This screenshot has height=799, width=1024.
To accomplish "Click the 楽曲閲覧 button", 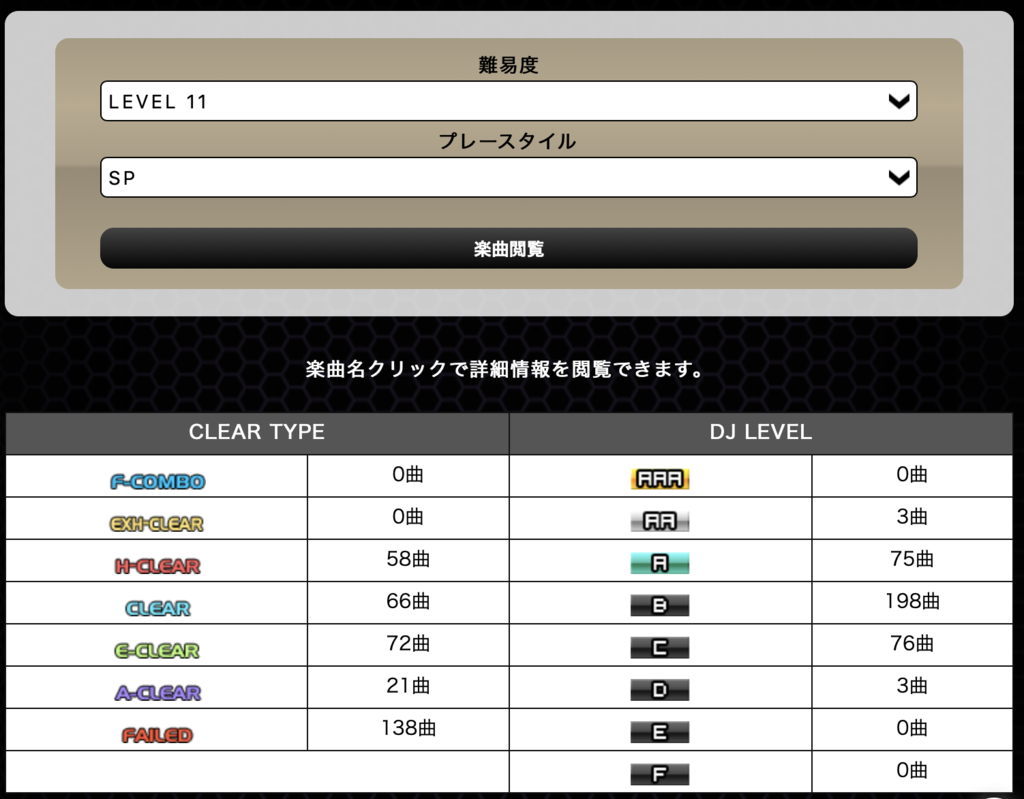I will tap(509, 248).
